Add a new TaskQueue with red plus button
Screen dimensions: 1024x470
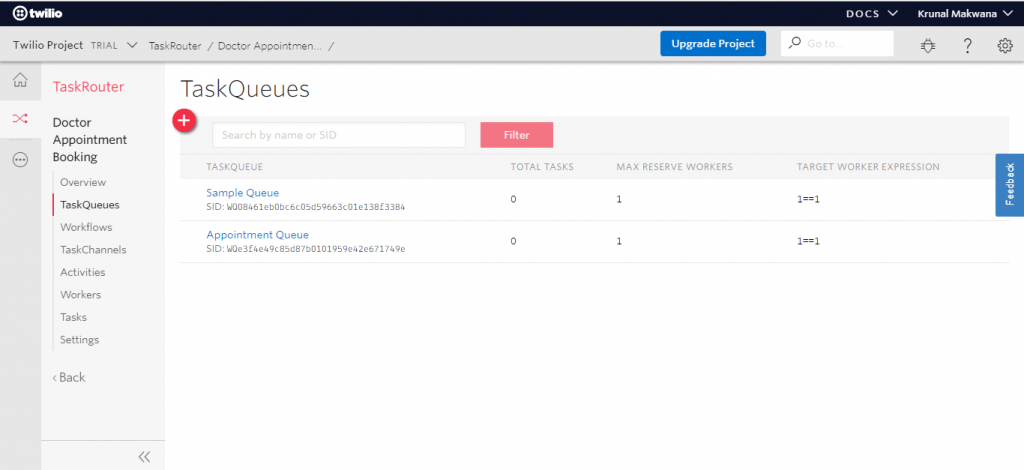(x=184, y=120)
